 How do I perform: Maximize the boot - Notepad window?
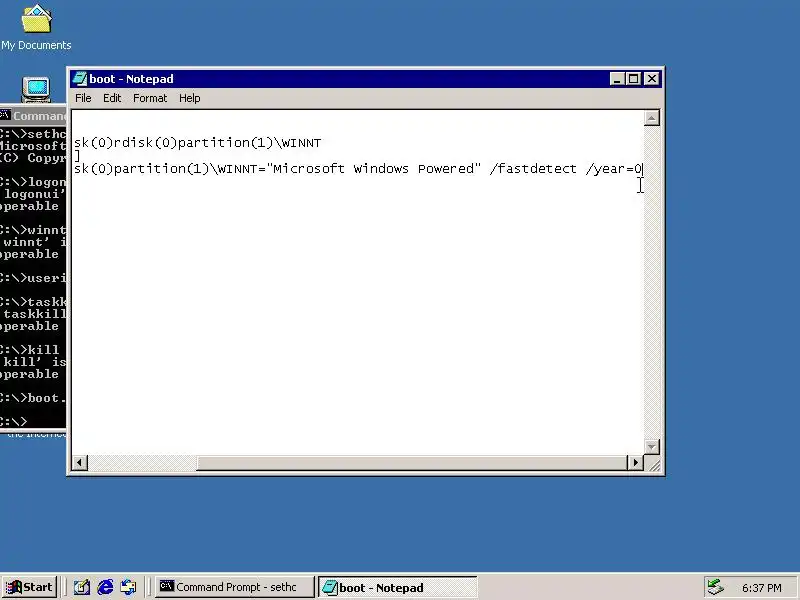point(633,79)
